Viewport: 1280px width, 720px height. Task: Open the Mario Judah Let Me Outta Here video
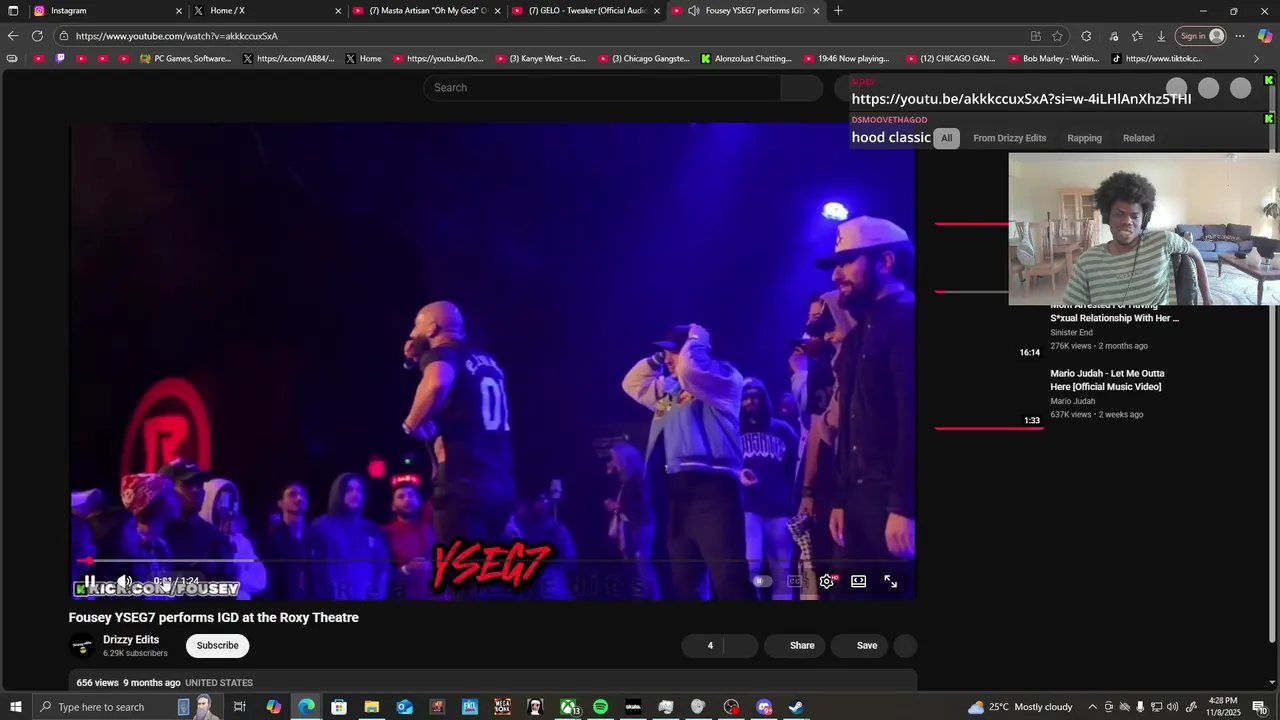click(x=1107, y=380)
